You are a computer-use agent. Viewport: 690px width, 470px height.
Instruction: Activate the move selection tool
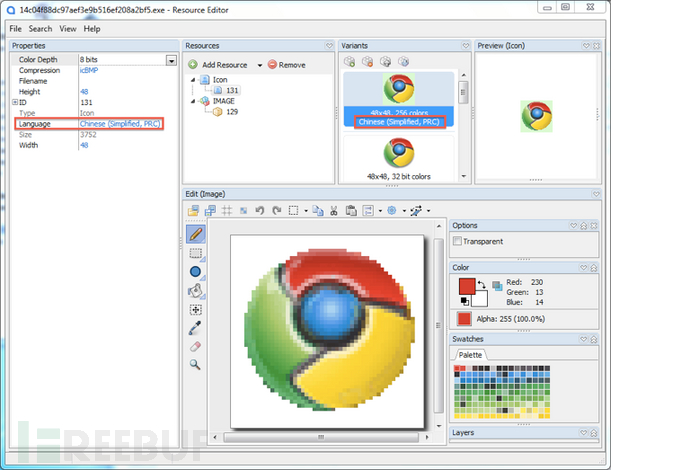point(195,310)
